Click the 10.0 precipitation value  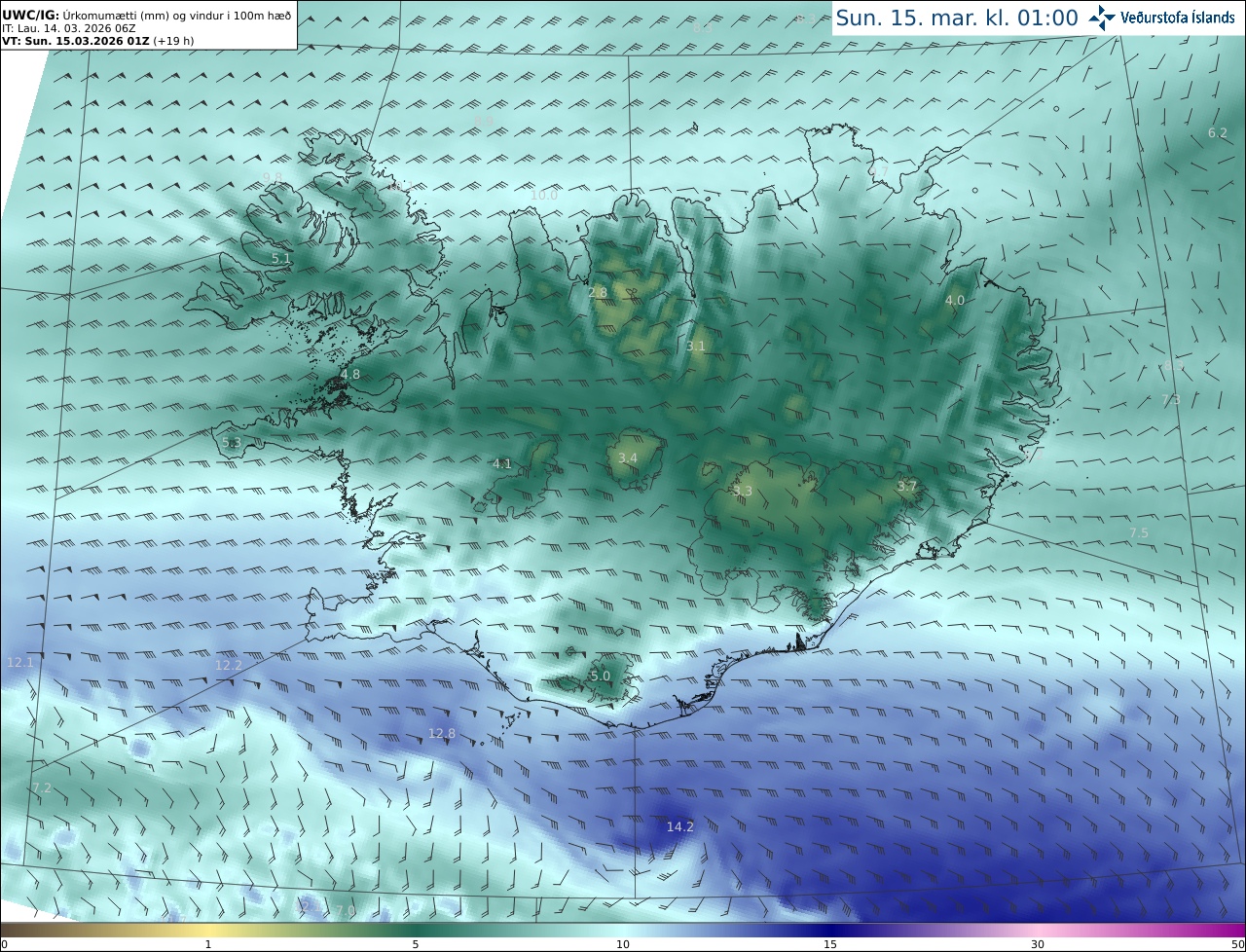click(544, 195)
